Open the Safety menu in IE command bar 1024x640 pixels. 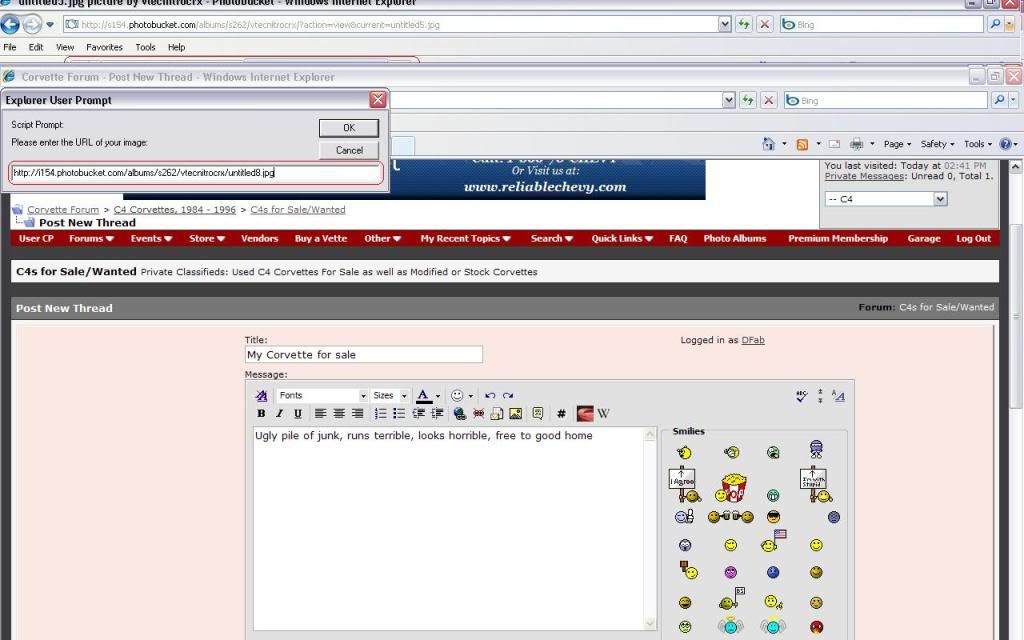[x=936, y=144]
